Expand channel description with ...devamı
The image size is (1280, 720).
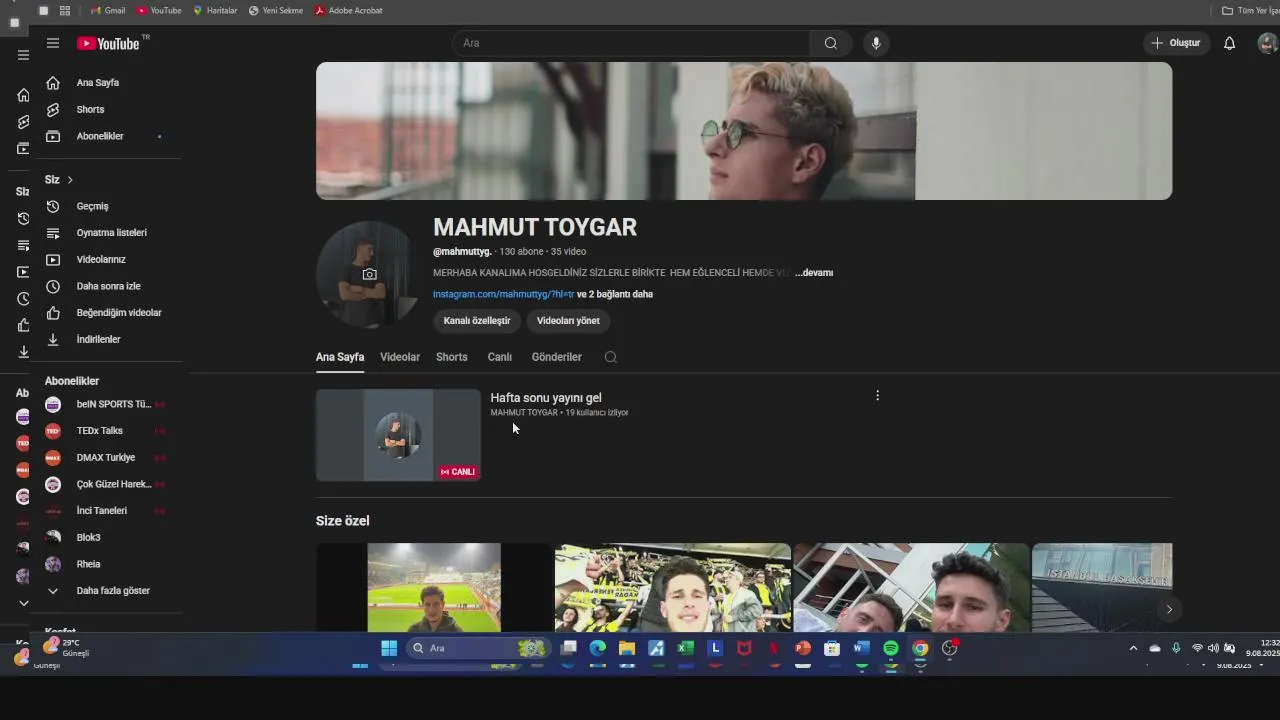pyautogui.click(x=814, y=273)
